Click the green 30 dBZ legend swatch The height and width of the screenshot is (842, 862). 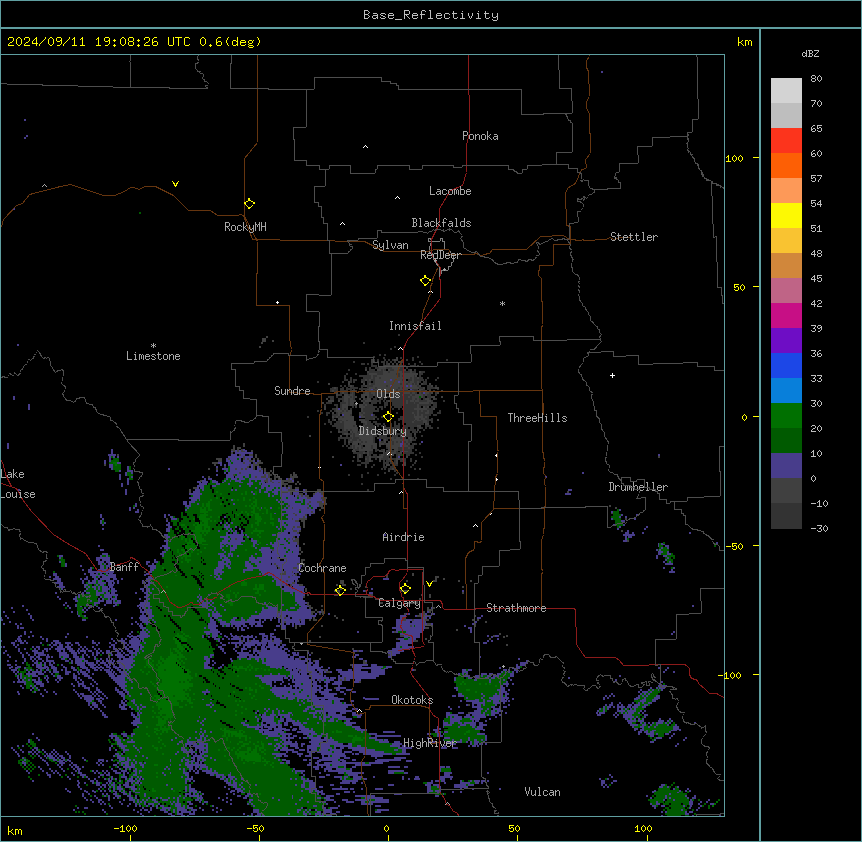(786, 415)
